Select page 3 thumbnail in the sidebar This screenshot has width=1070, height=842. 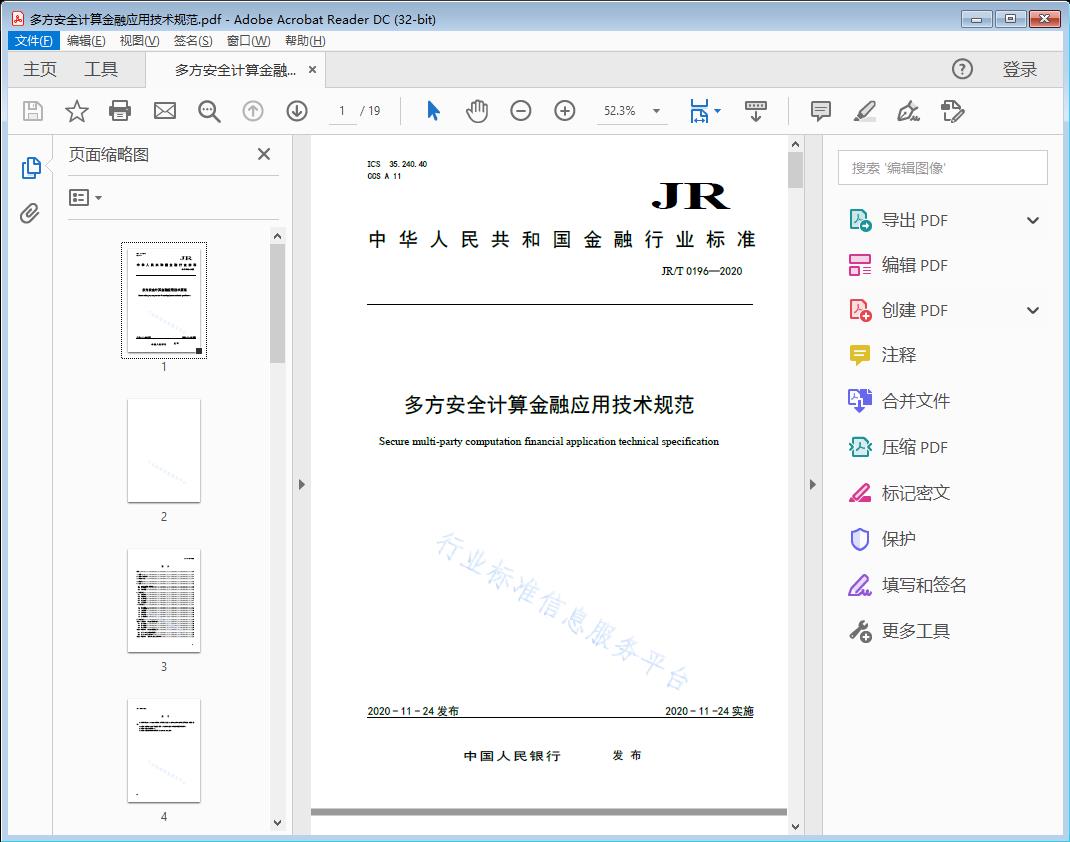tap(163, 600)
